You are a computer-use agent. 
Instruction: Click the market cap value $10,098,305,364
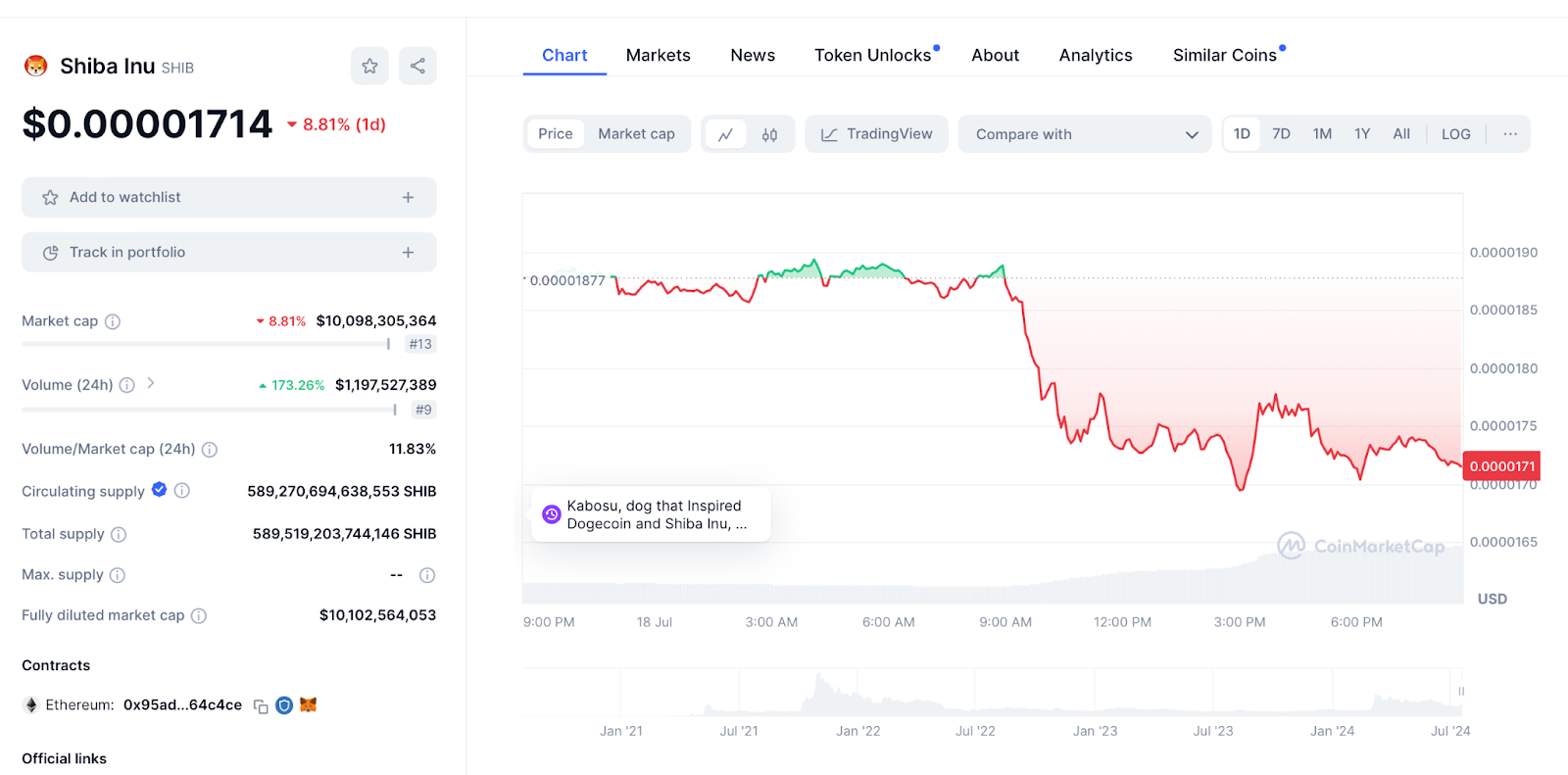376,321
